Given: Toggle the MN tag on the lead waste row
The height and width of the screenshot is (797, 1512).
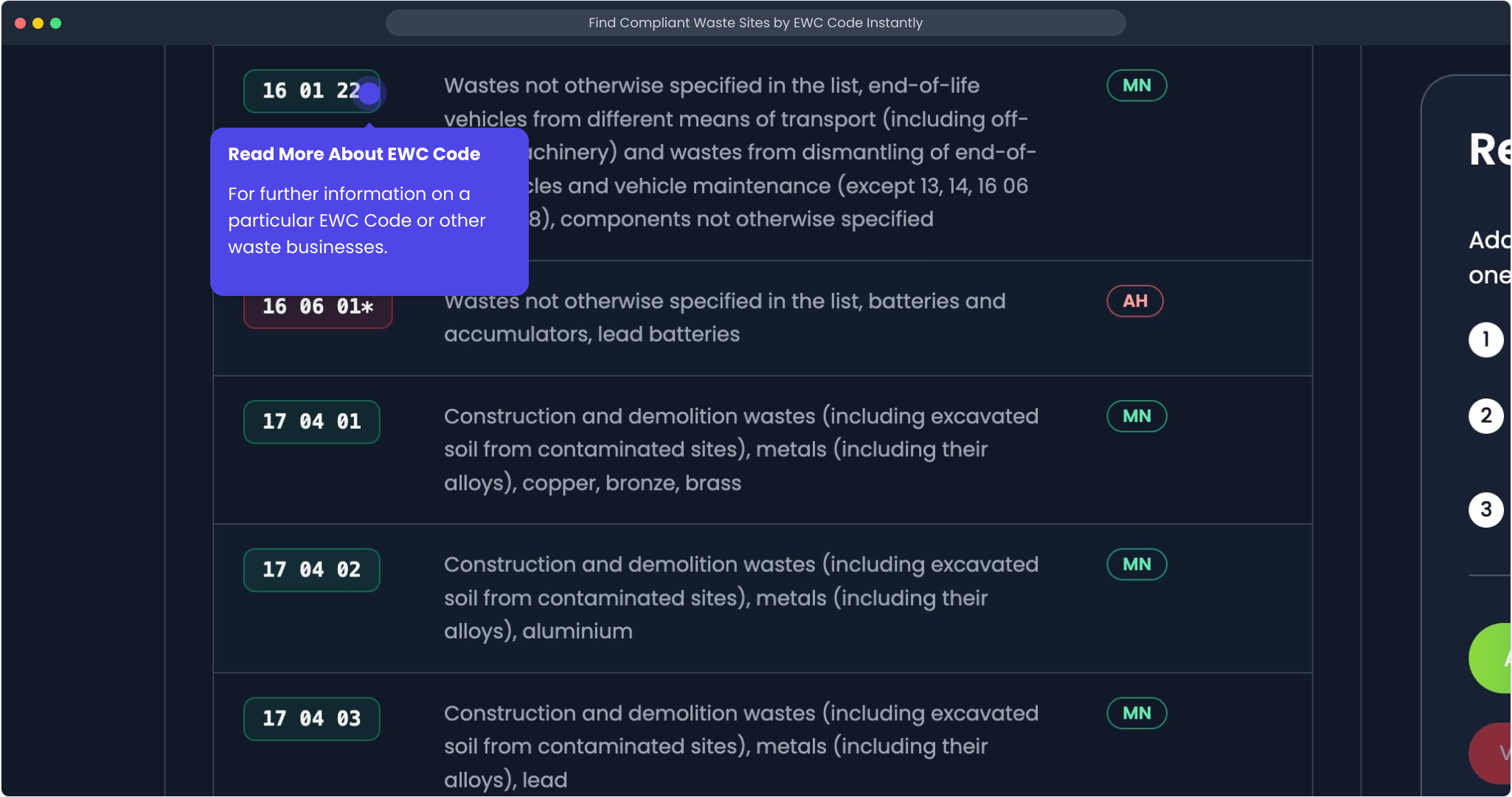Looking at the screenshot, I should pos(1135,713).
